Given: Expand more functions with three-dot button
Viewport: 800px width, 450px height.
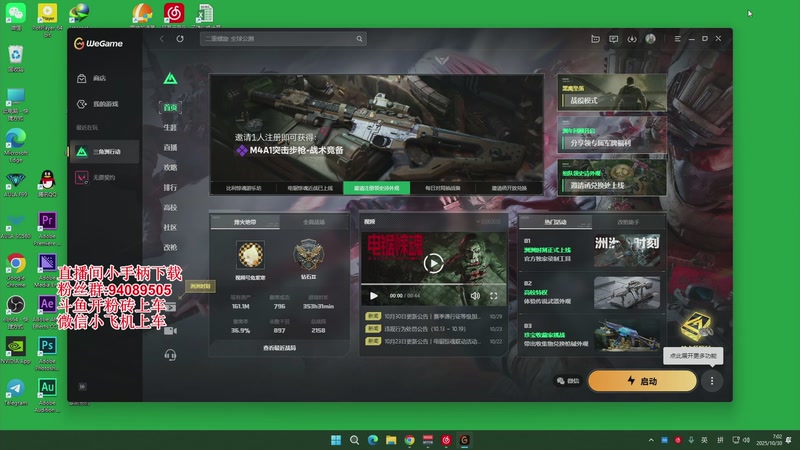Looking at the screenshot, I should click(x=712, y=381).
